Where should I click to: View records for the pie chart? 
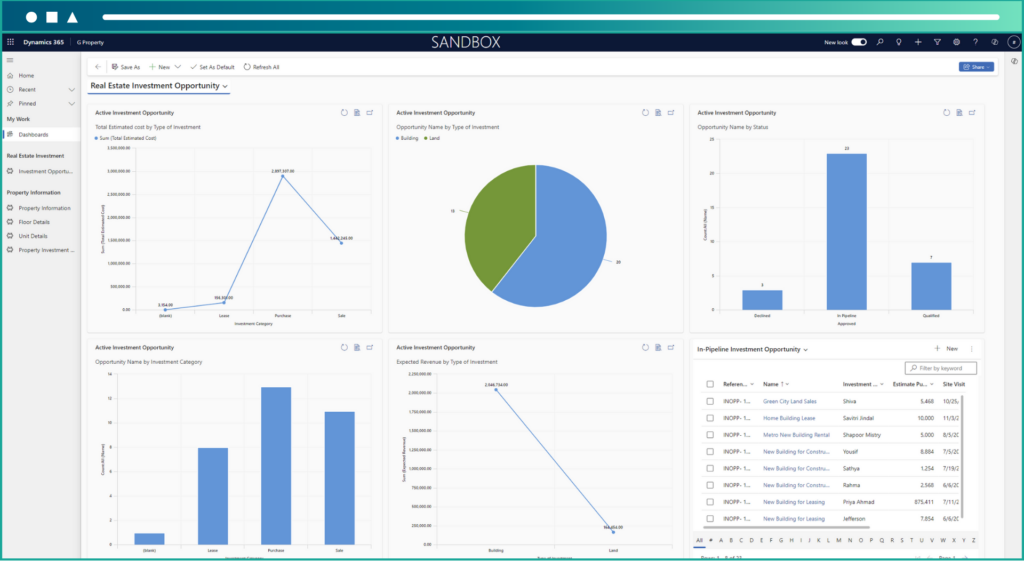(657, 113)
